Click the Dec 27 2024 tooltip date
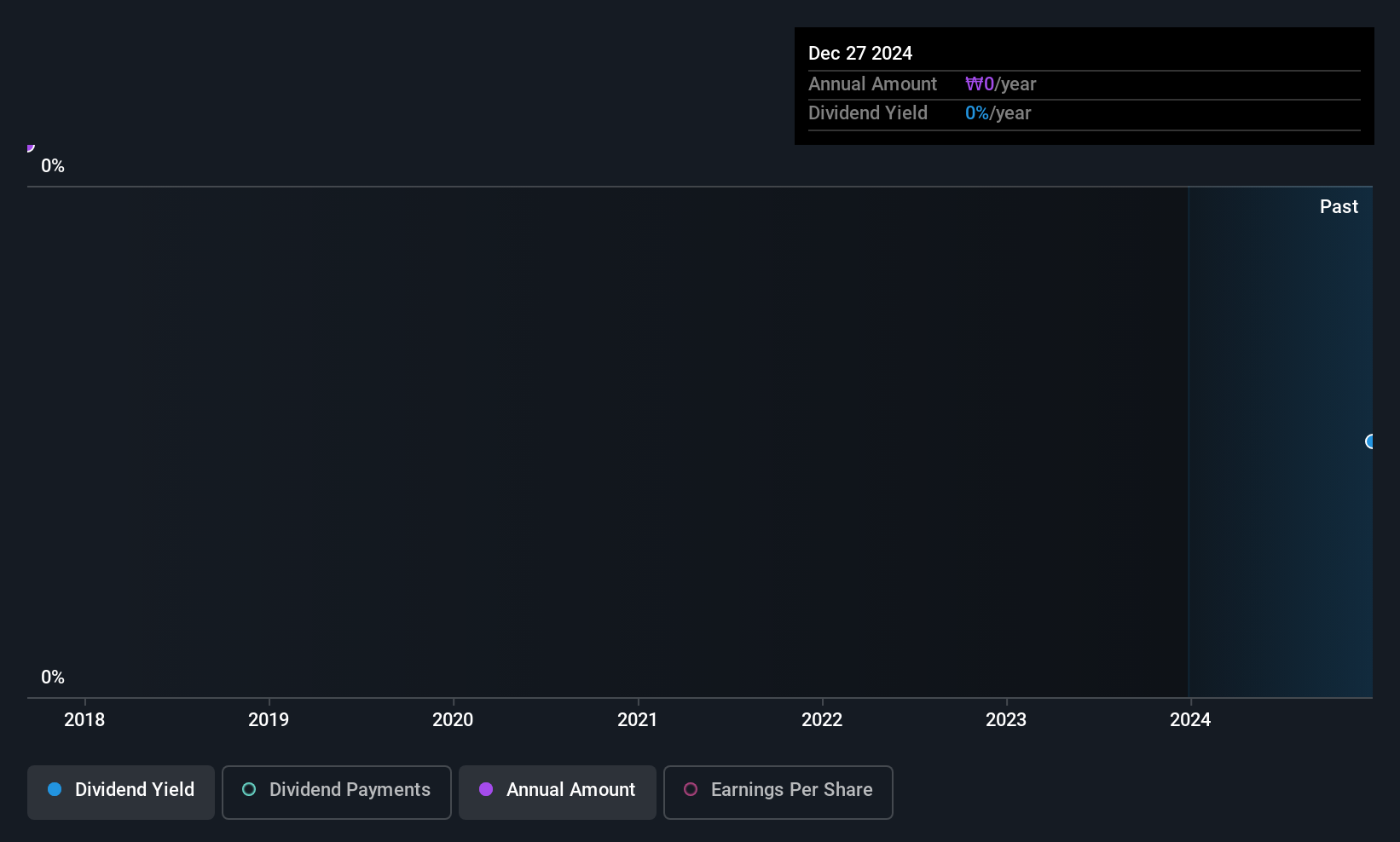 click(x=860, y=54)
